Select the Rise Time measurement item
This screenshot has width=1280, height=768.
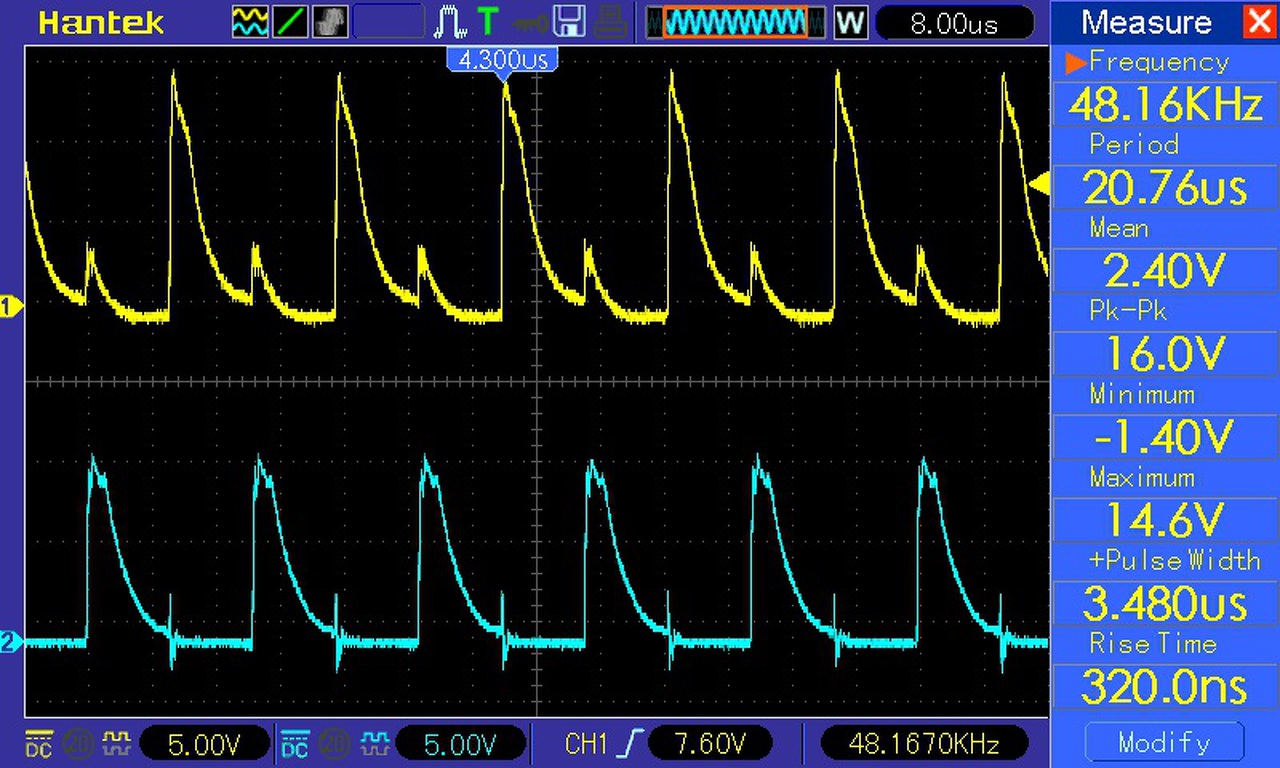click(x=1153, y=643)
